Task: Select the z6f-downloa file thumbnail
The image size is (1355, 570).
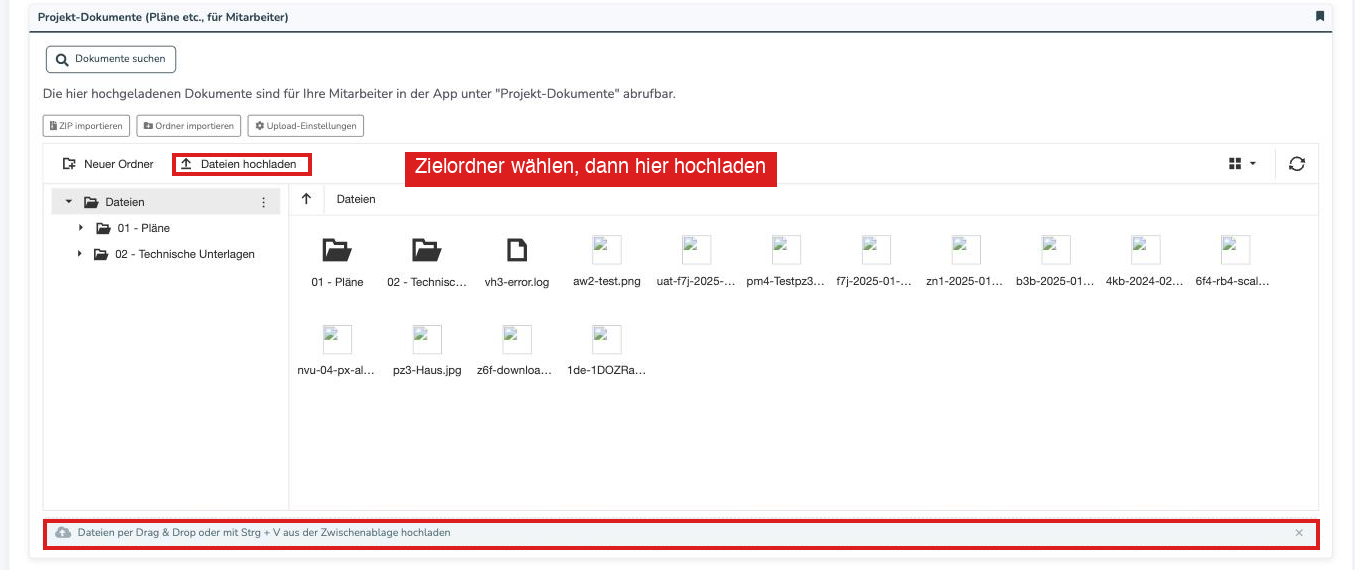Action: pyautogui.click(x=517, y=339)
